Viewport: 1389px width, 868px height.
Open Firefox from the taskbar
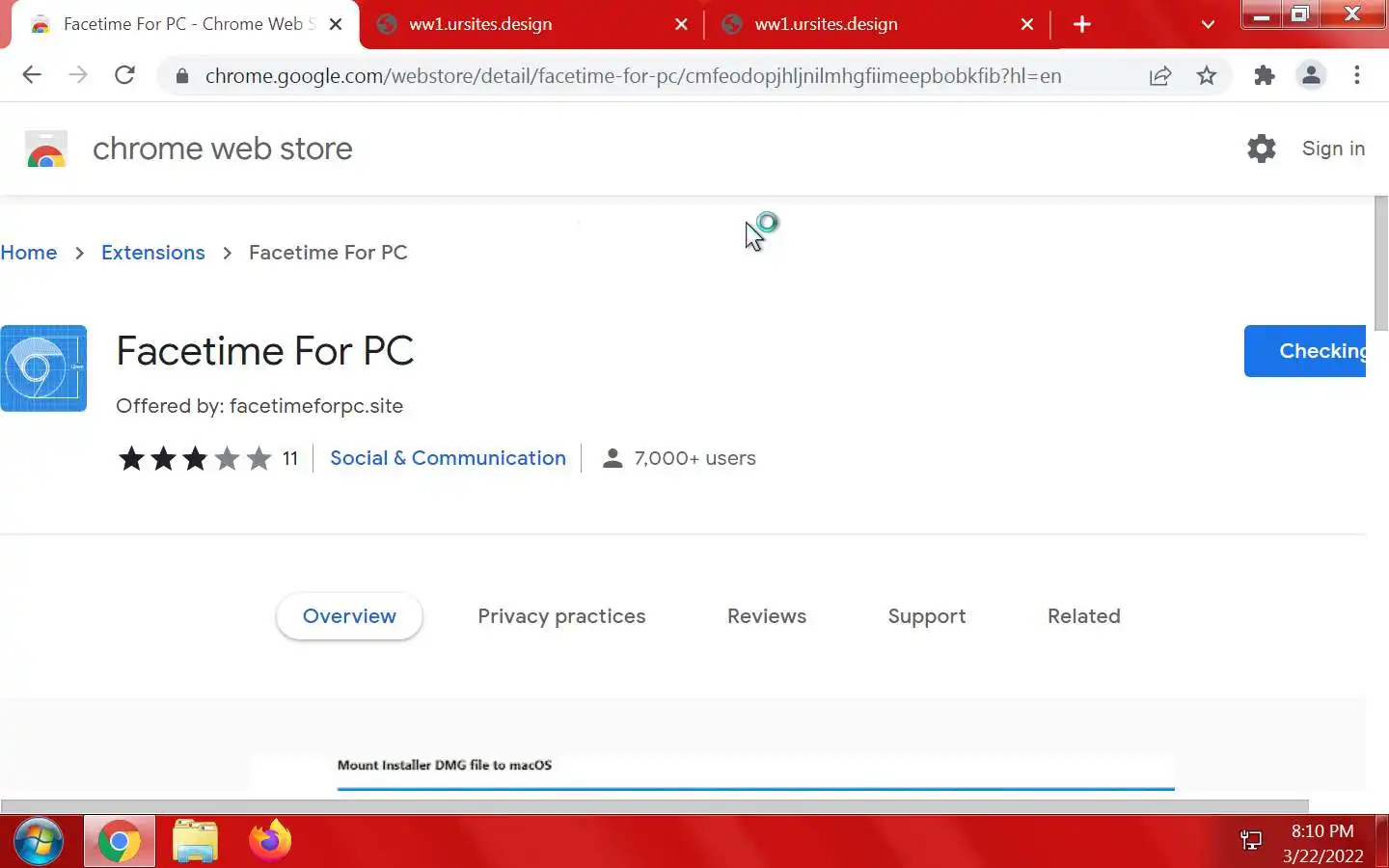pos(270,841)
